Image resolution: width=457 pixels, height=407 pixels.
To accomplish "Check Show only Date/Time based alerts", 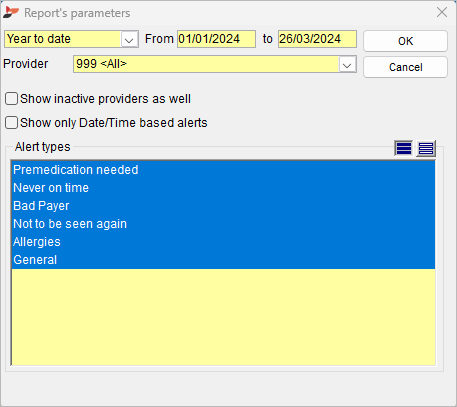I will (11, 123).
